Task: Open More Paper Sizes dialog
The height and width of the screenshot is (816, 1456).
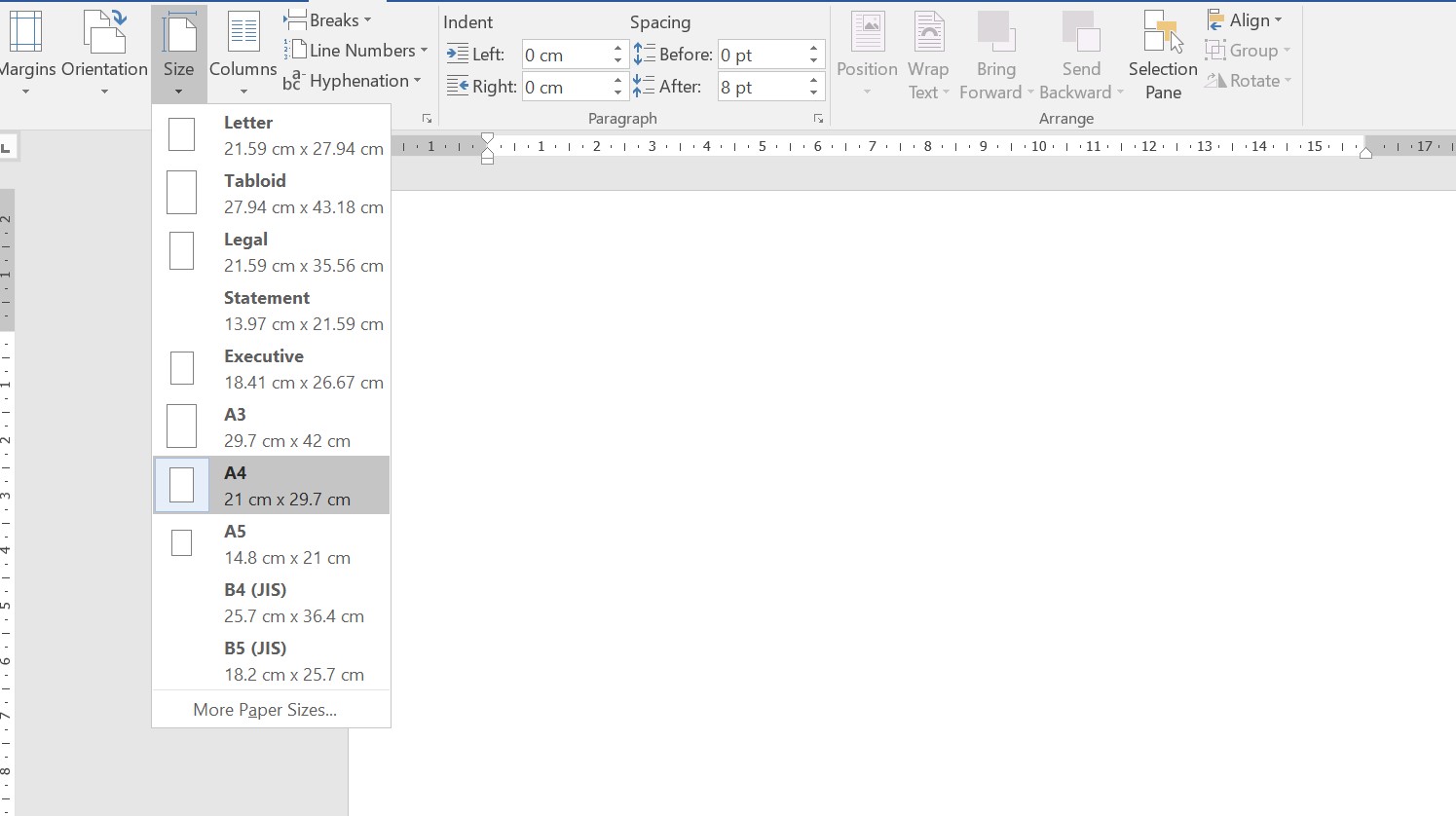Action: [265, 710]
